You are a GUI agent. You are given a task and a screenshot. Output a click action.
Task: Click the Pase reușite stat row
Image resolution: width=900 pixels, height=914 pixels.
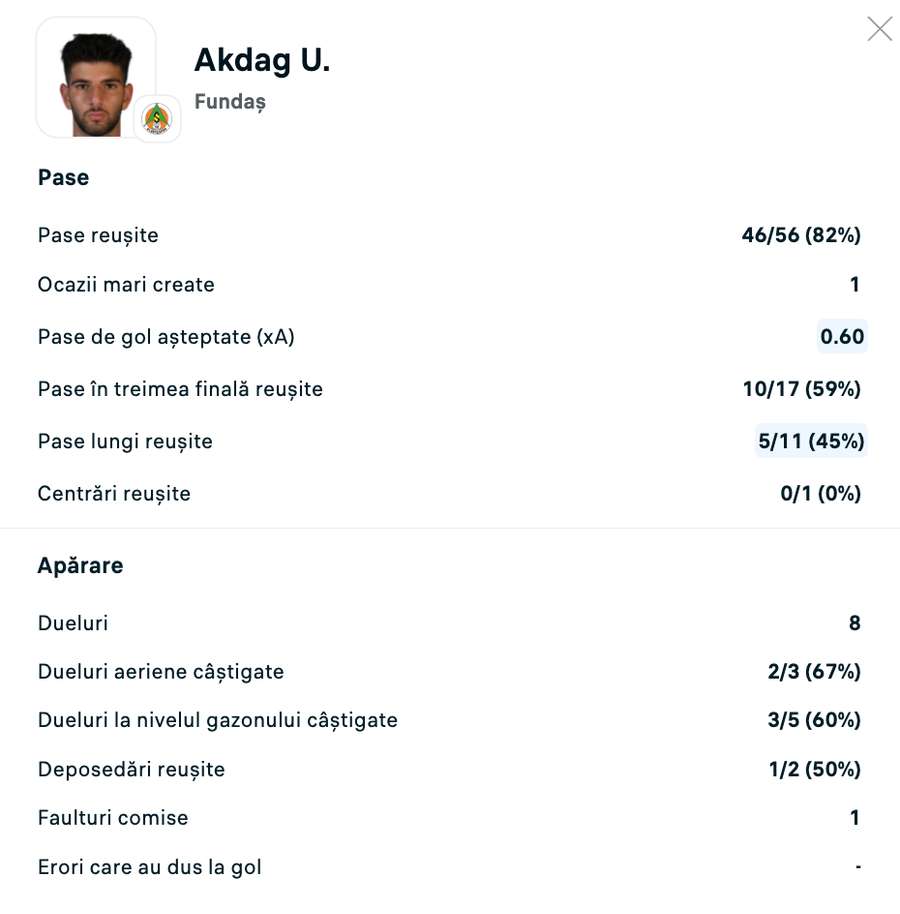click(x=449, y=235)
